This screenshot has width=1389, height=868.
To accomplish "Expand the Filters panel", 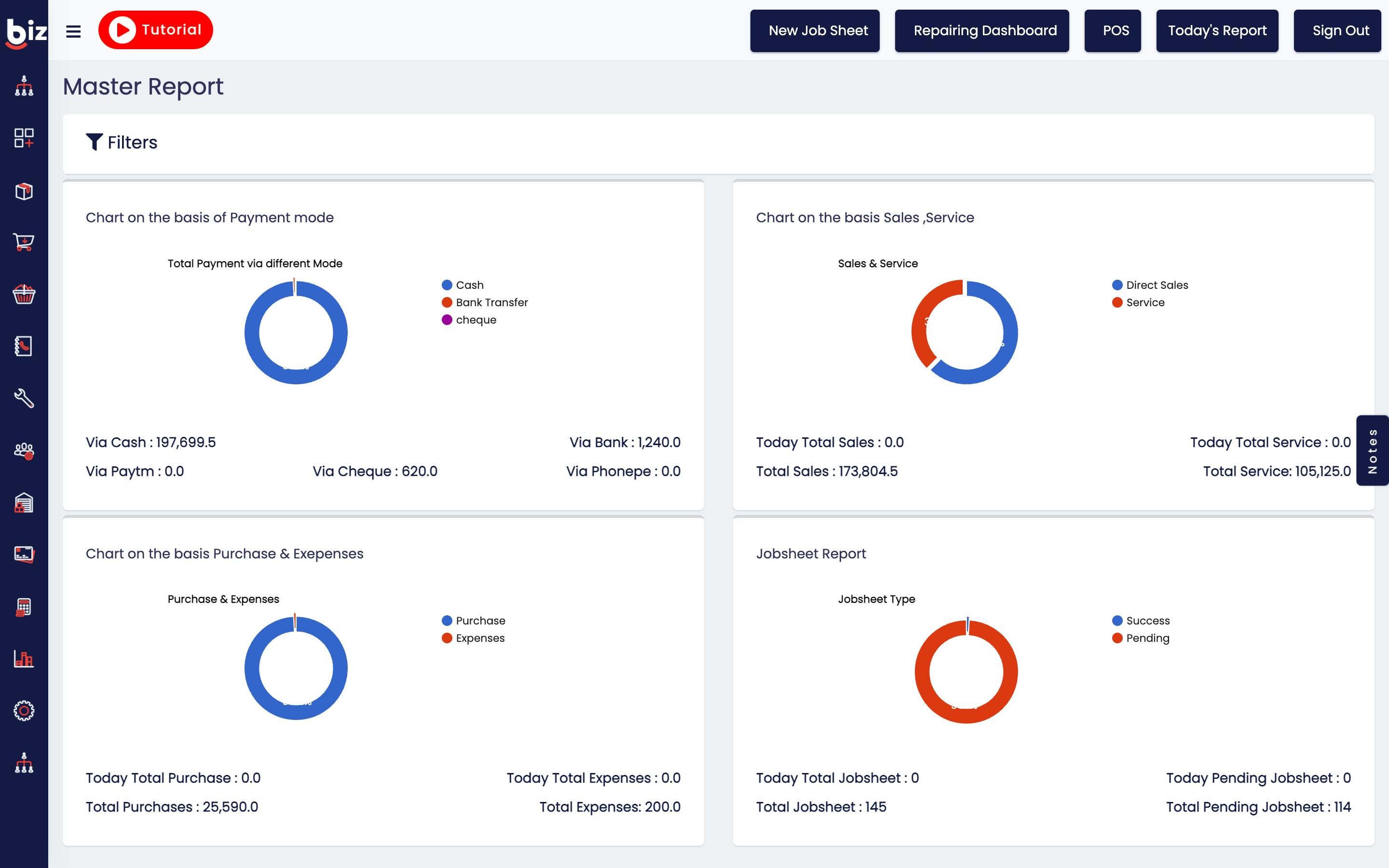I will pyautogui.click(x=718, y=144).
